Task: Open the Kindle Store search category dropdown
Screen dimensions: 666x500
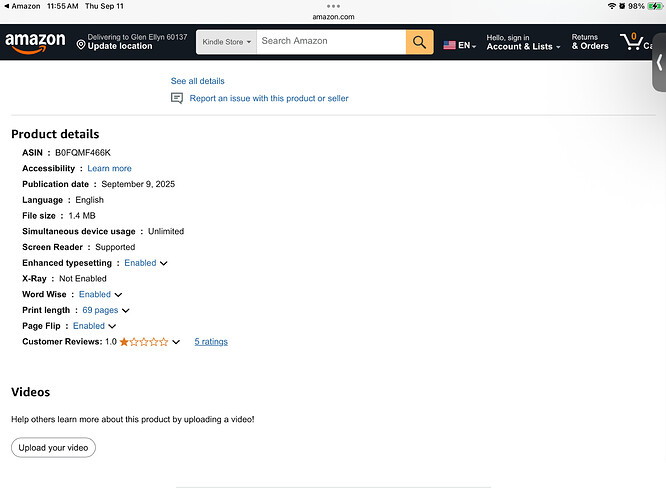Action: coord(226,42)
